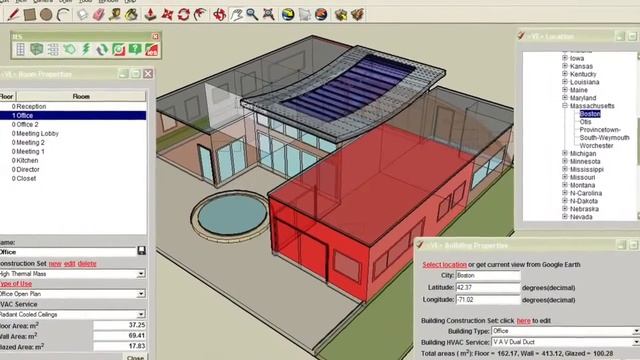Select South-Weymouth in the location tree
640x360 pixels.
(604, 138)
